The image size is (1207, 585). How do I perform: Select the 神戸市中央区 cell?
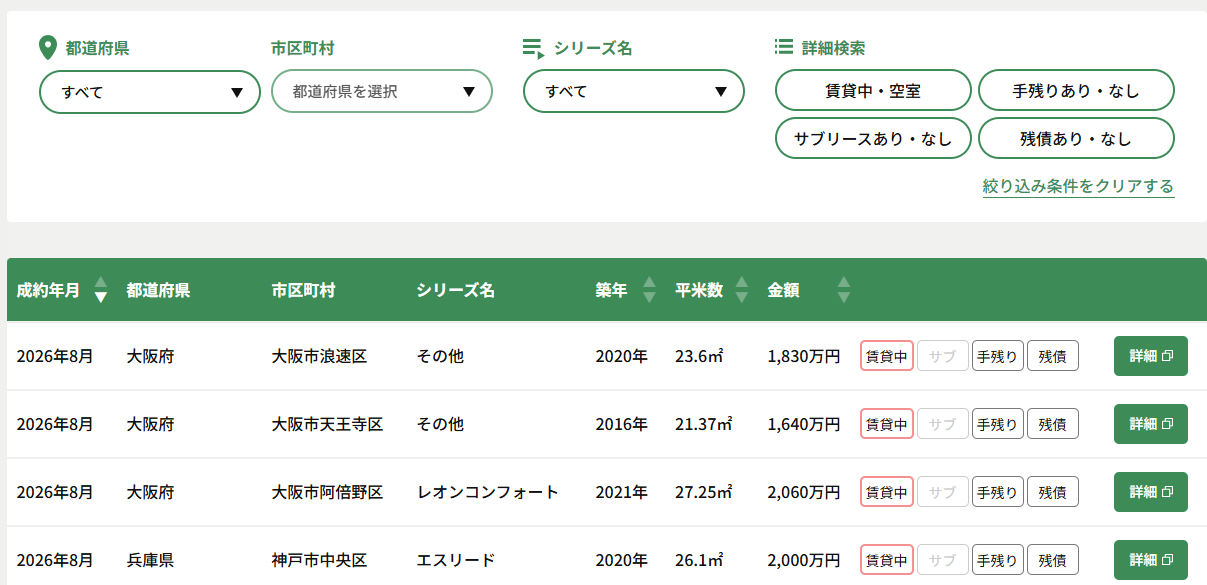[x=319, y=560]
